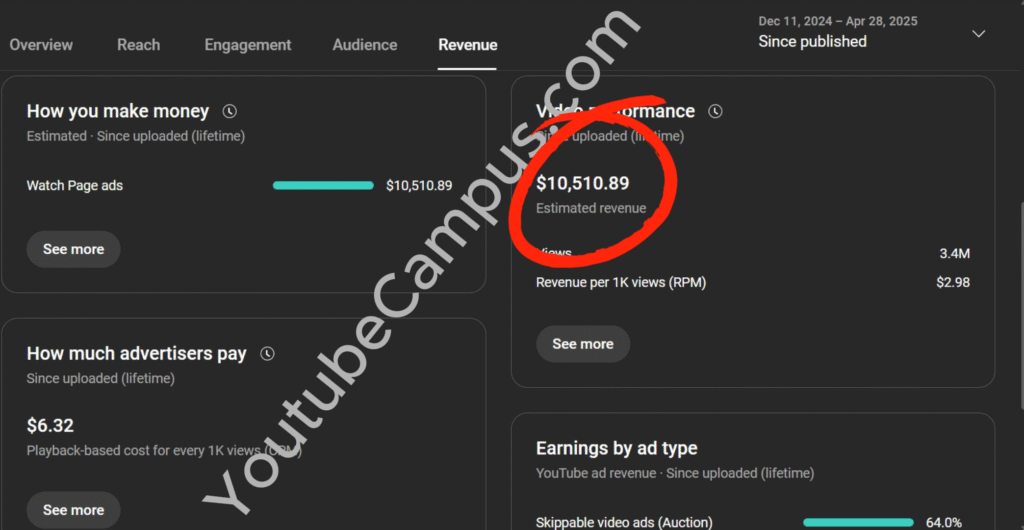This screenshot has width=1024, height=530.
Task: Expand the date range chevron
Action: point(978,33)
